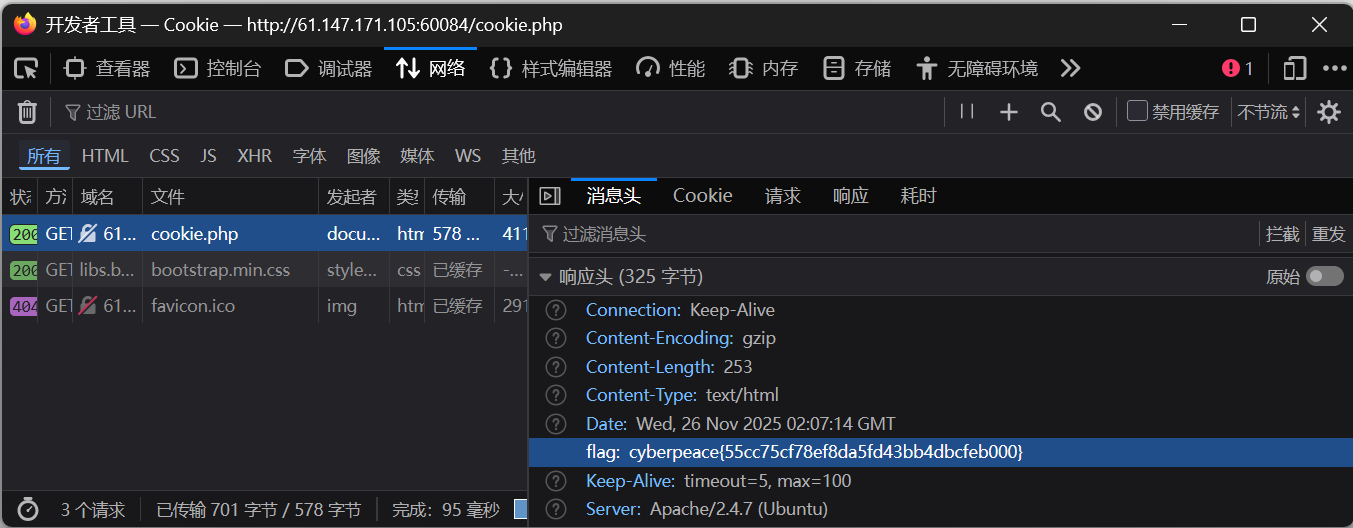This screenshot has height=528, width=1353.
Task: Filter requests by 其他 other
Action: point(518,156)
